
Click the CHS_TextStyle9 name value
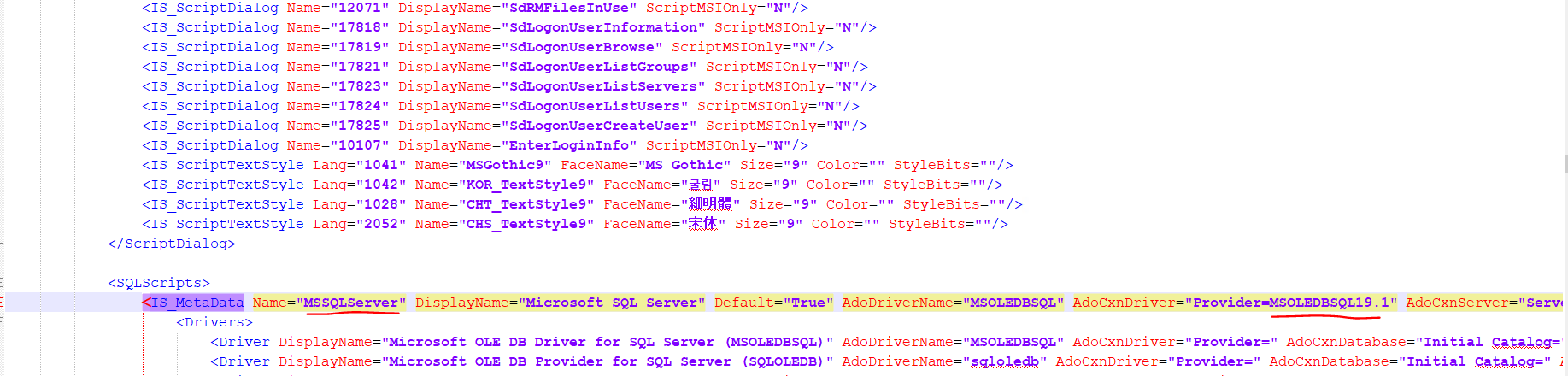coord(526,224)
